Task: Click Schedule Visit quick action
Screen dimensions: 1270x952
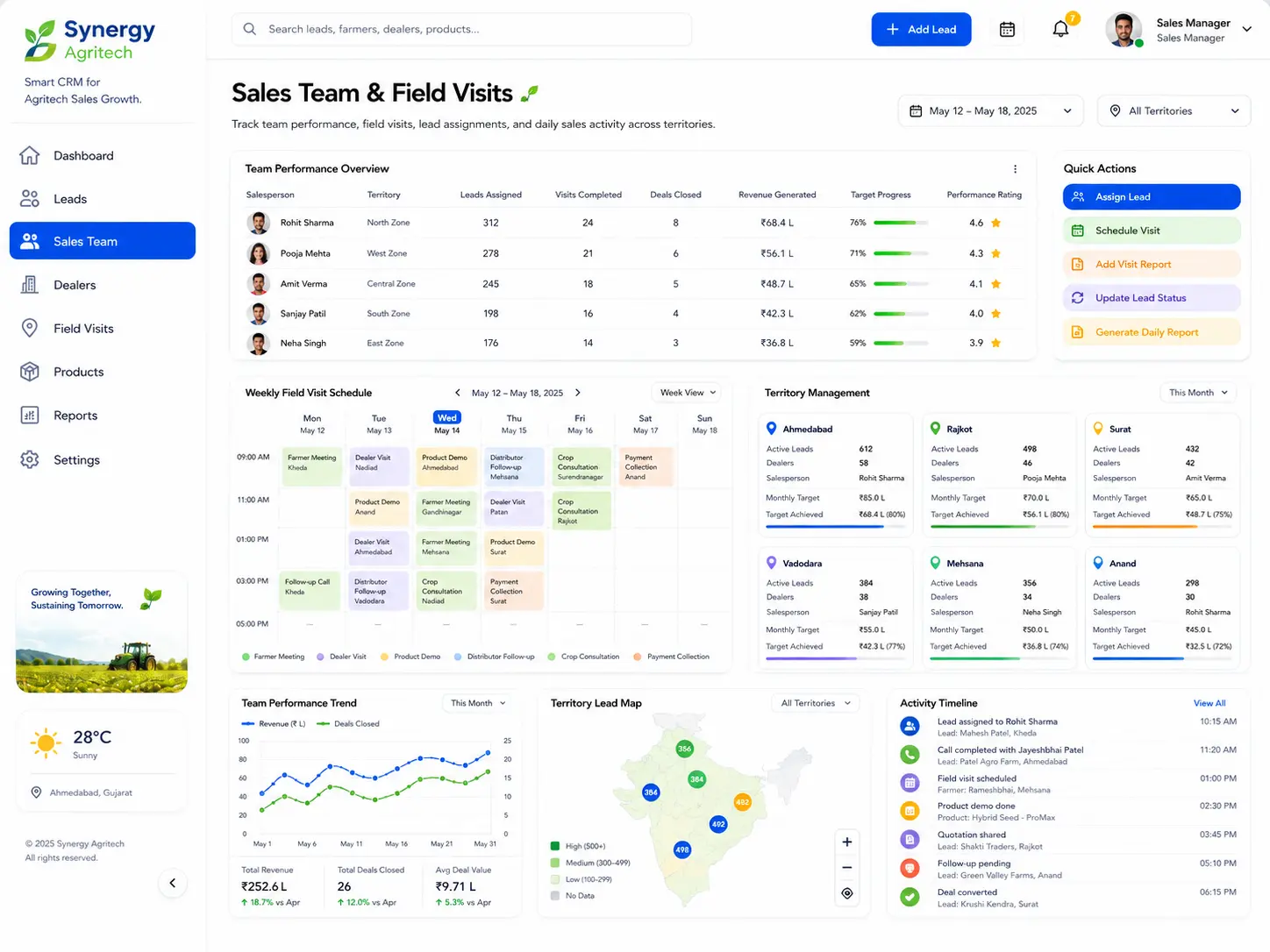Action: [1152, 231]
